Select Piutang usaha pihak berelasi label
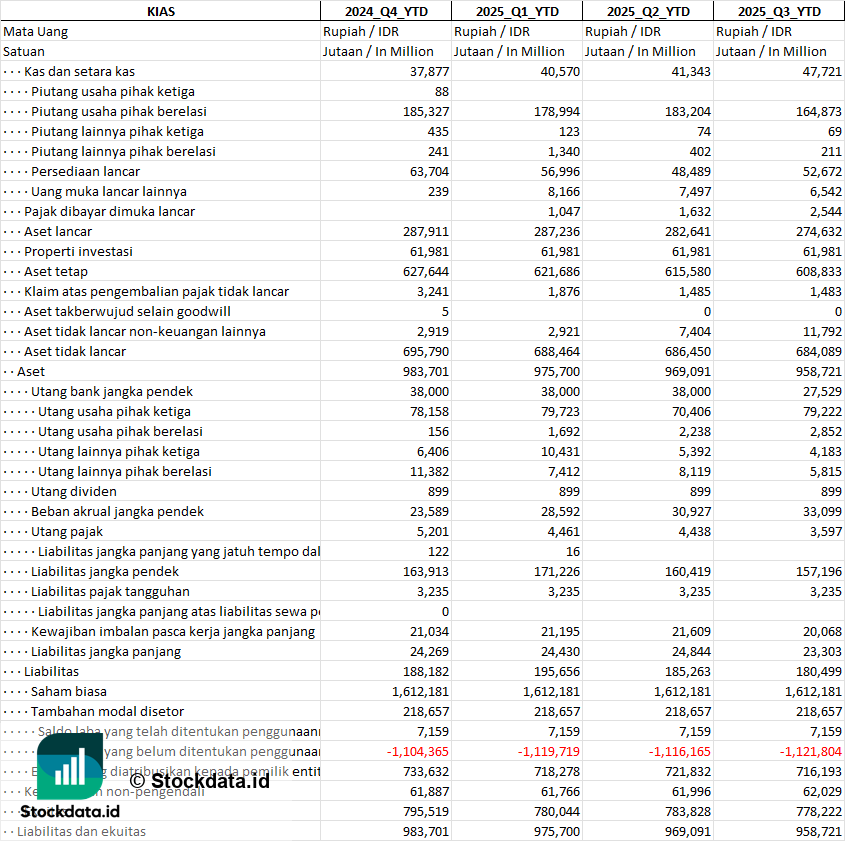Image resolution: width=845 pixels, height=841 pixels. pos(119,112)
